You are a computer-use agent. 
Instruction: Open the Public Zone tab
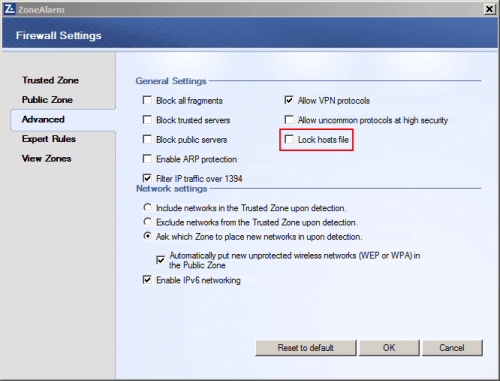point(47,100)
